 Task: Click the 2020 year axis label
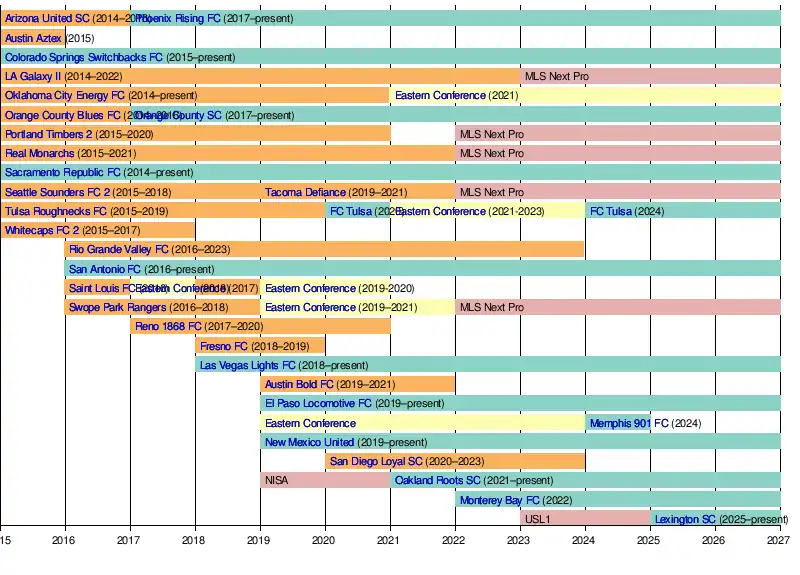[324, 540]
